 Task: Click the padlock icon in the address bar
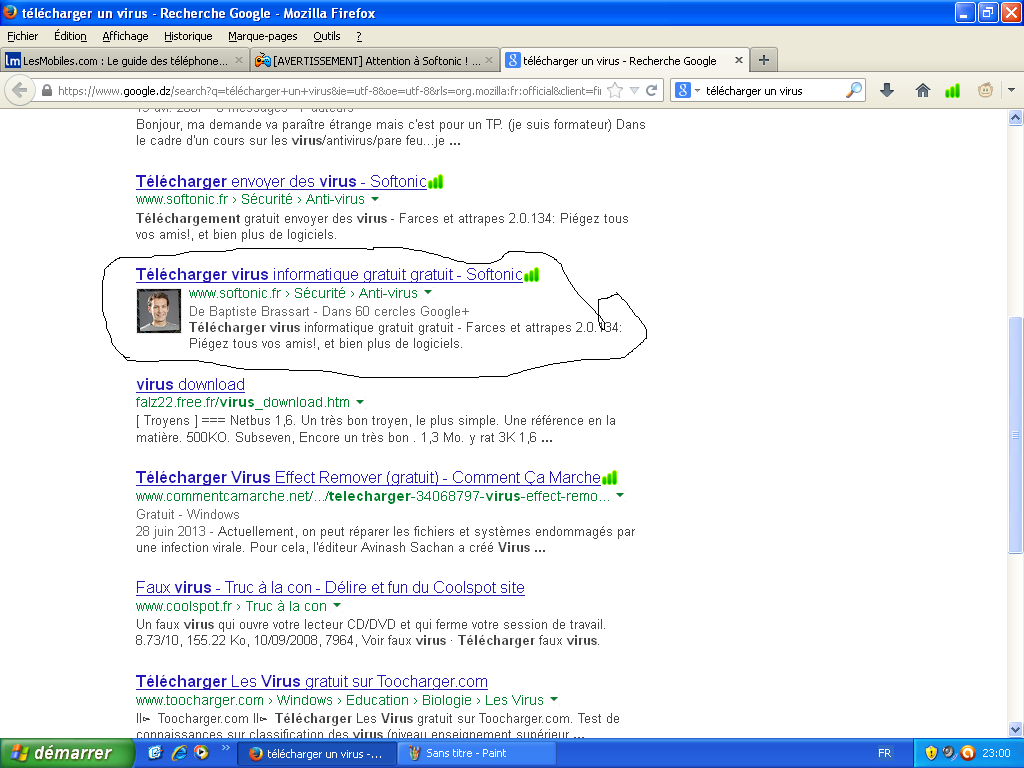point(46,91)
